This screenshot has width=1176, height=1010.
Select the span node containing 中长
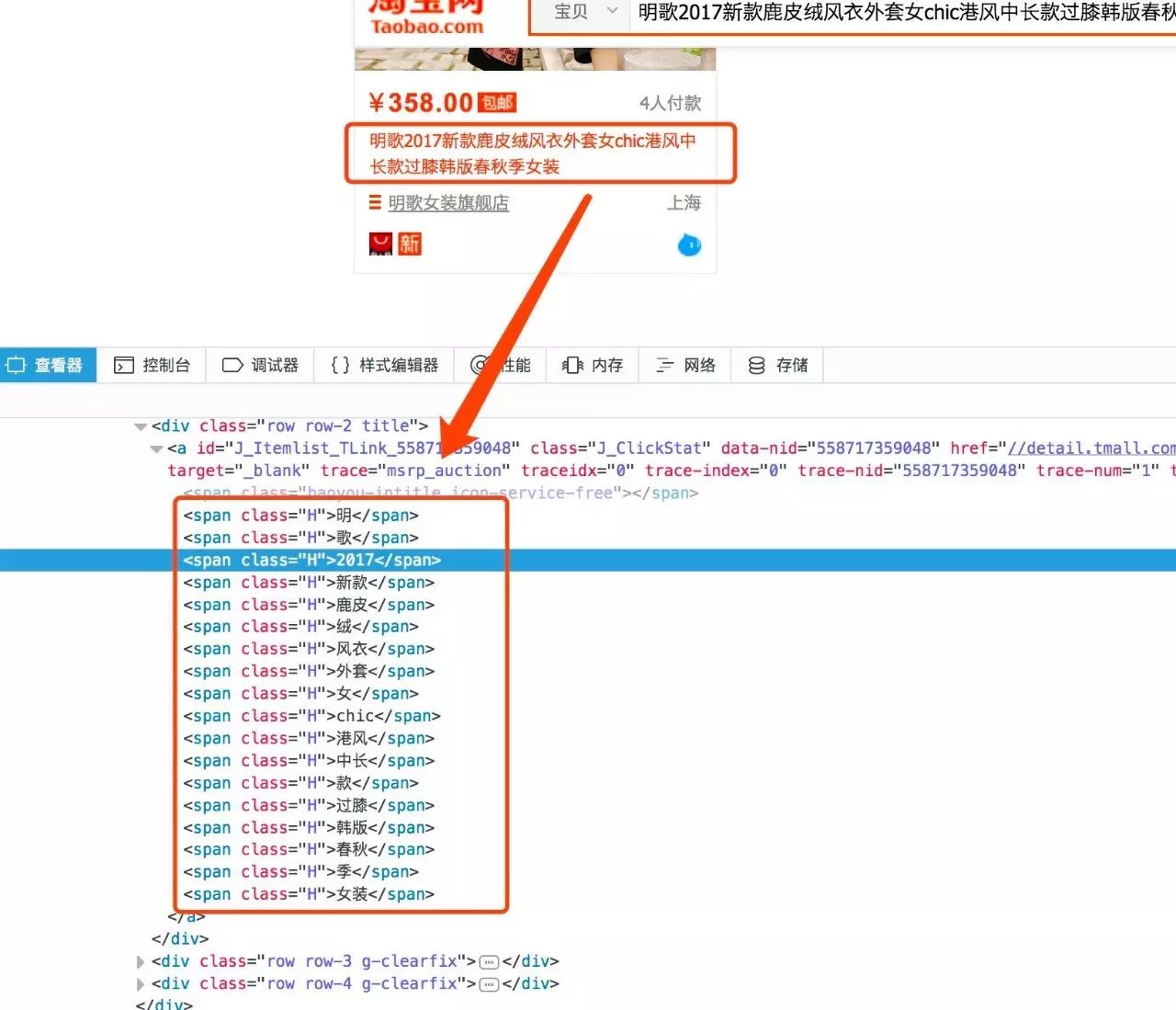point(309,761)
